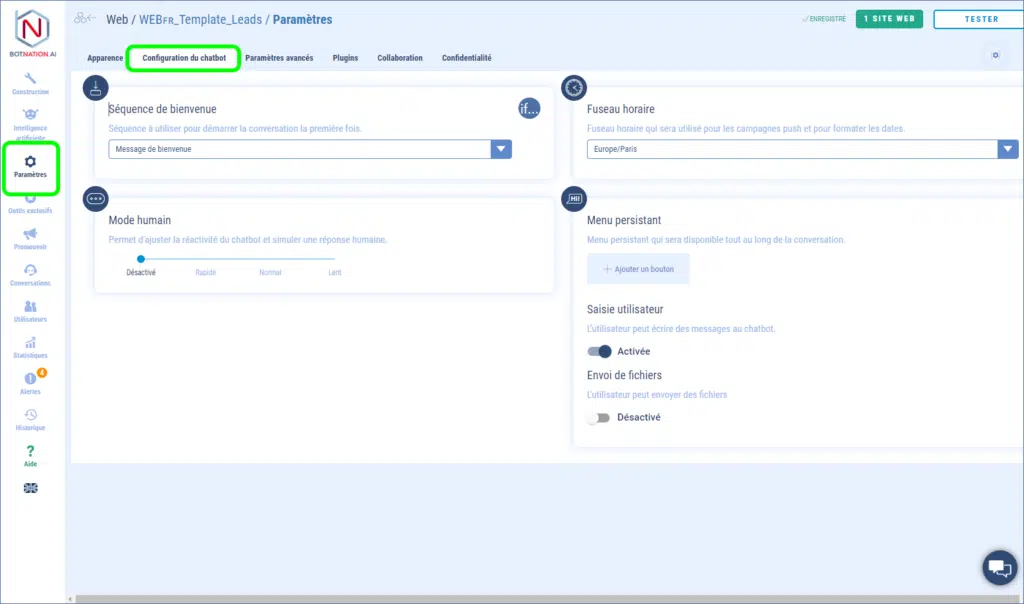The image size is (1024, 604).
Task: Expand the Message de bienvenue dropdown
Action: tap(501, 149)
